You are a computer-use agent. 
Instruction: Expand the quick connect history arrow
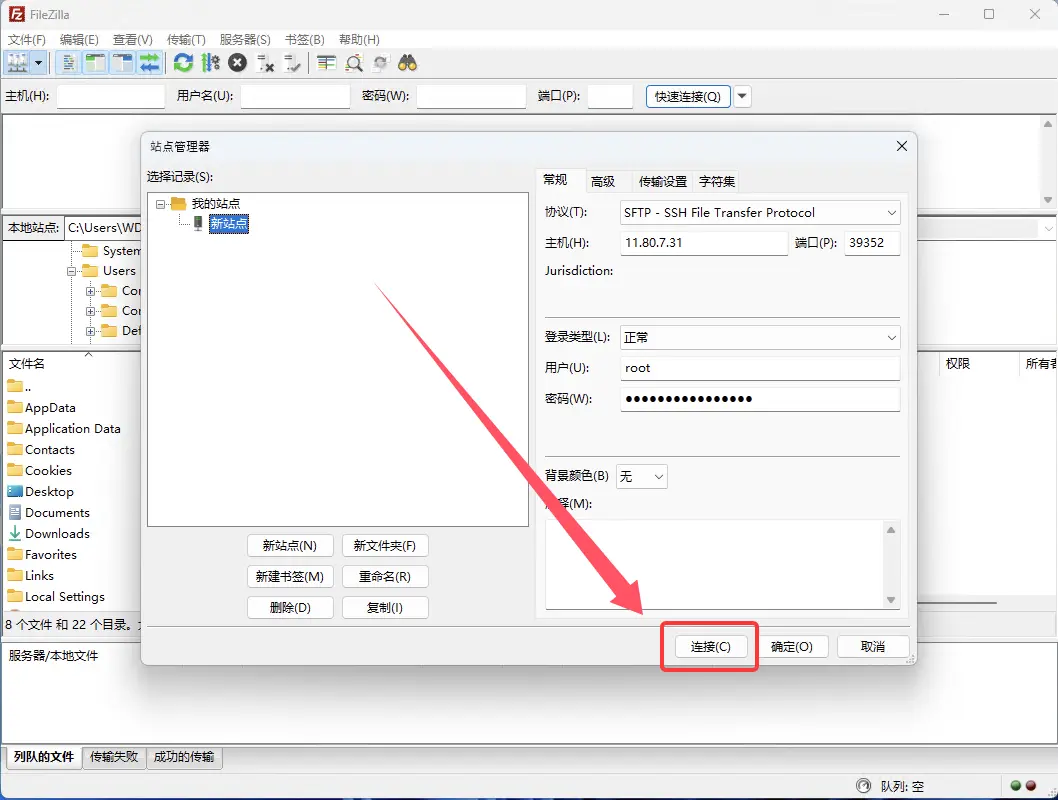(x=743, y=97)
